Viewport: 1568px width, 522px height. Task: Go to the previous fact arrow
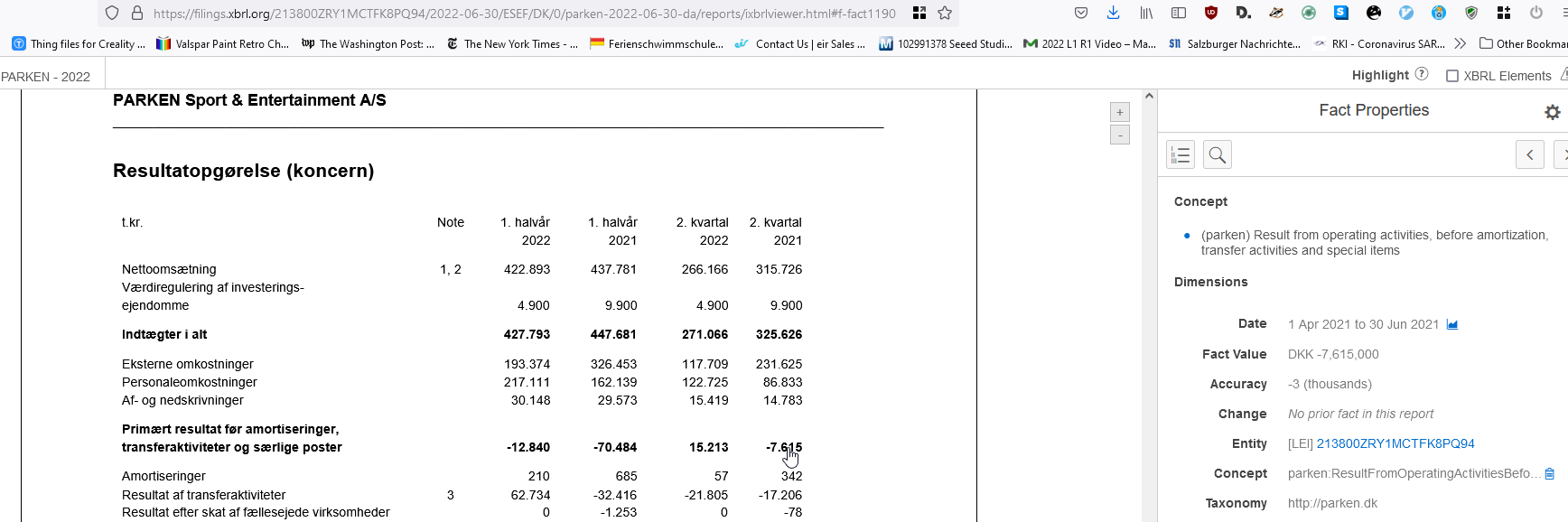tap(1530, 154)
